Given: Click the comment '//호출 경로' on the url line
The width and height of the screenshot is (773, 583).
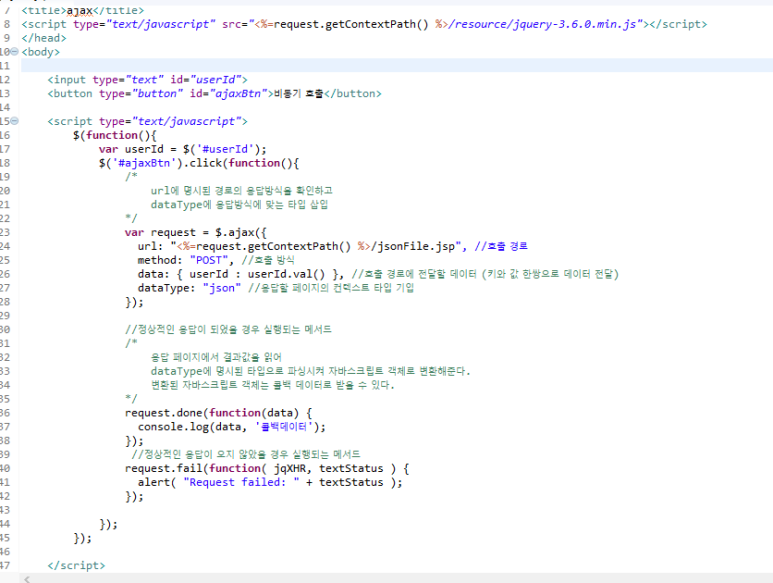Looking at the screenshot, I should click(501, 246).
